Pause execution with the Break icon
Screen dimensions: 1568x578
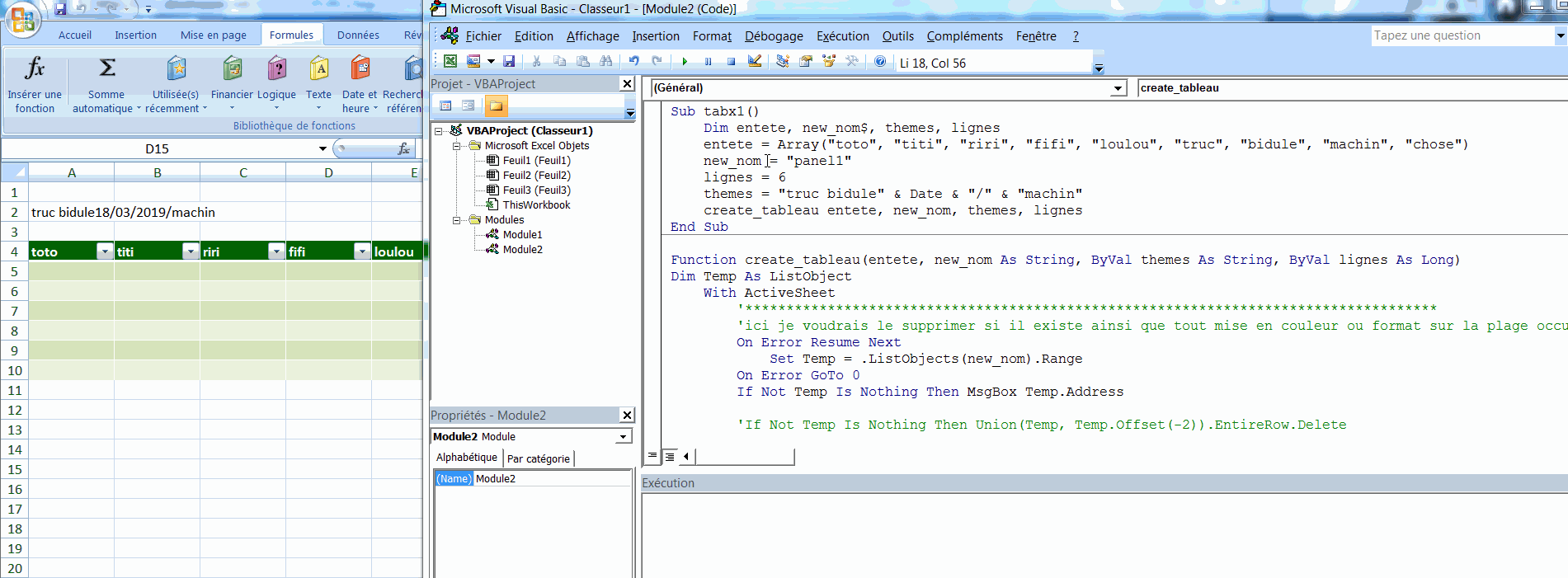click(708, 61)
